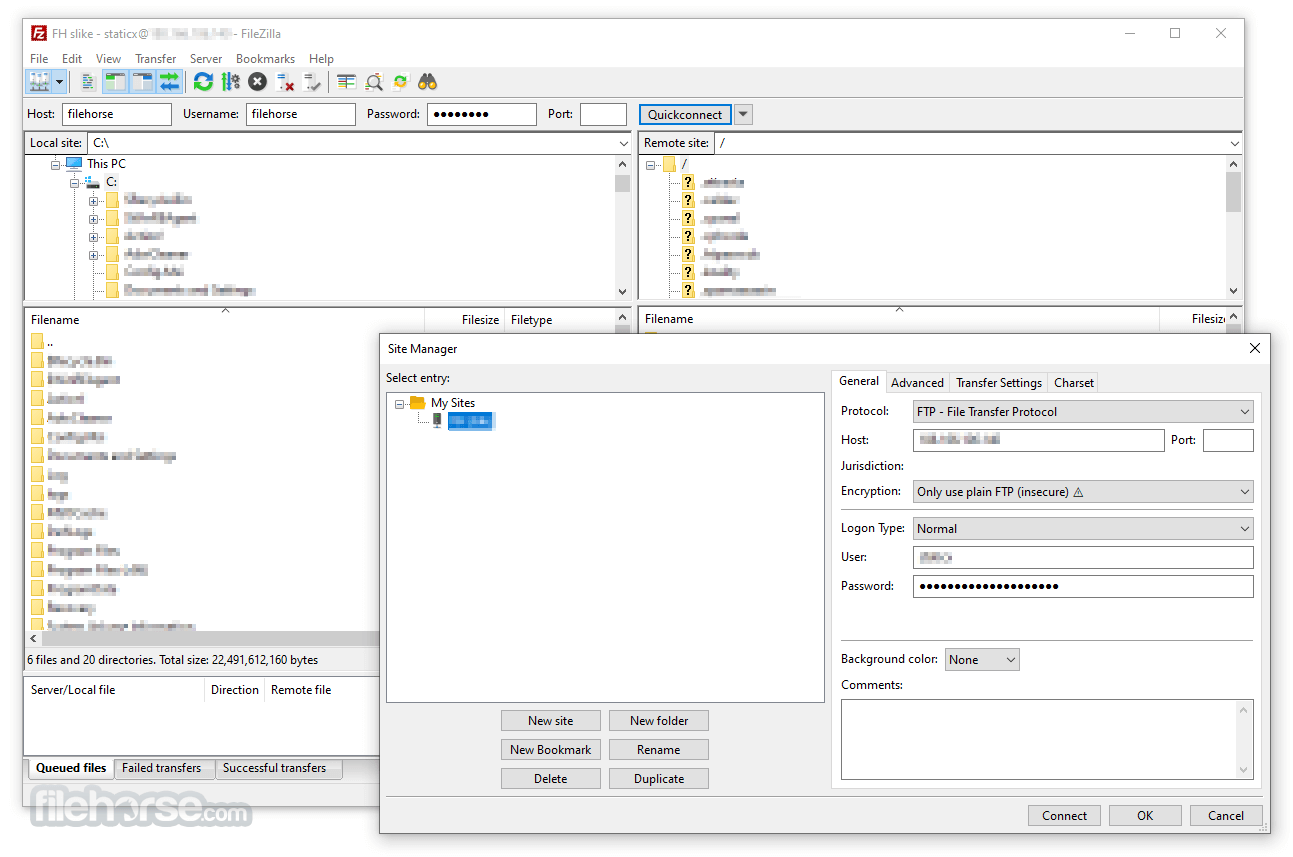The image size is (1293, 857).
Task: Focus the quickconnect Host field
Action: (117, 114)
